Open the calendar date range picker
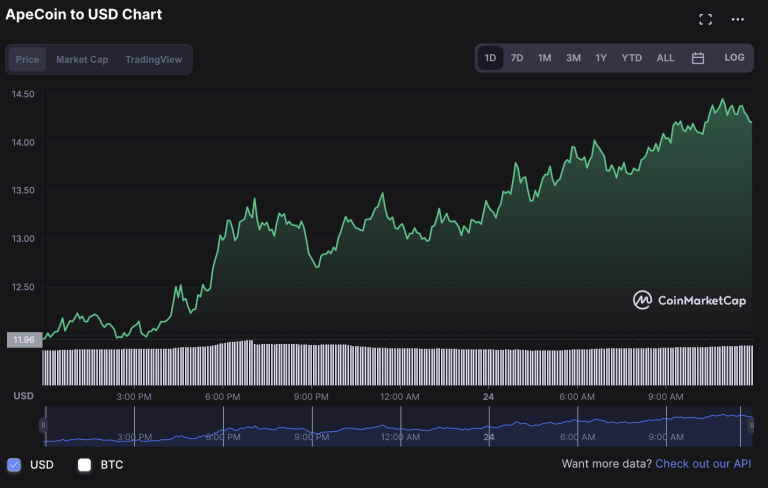Screen dimensions: 768x488 click(x=698, y=58)
